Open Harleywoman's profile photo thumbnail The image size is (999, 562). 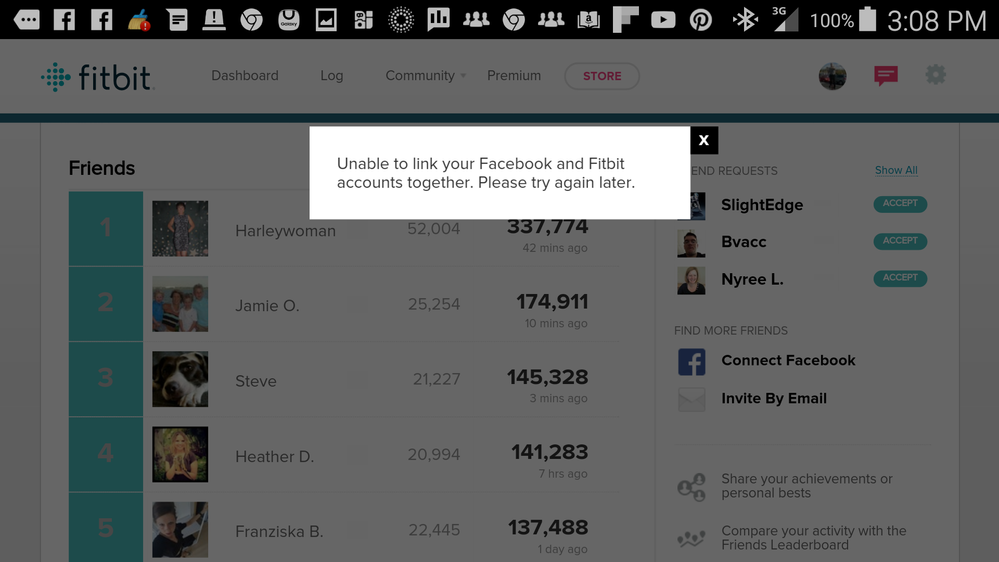[x=180, y=229]
